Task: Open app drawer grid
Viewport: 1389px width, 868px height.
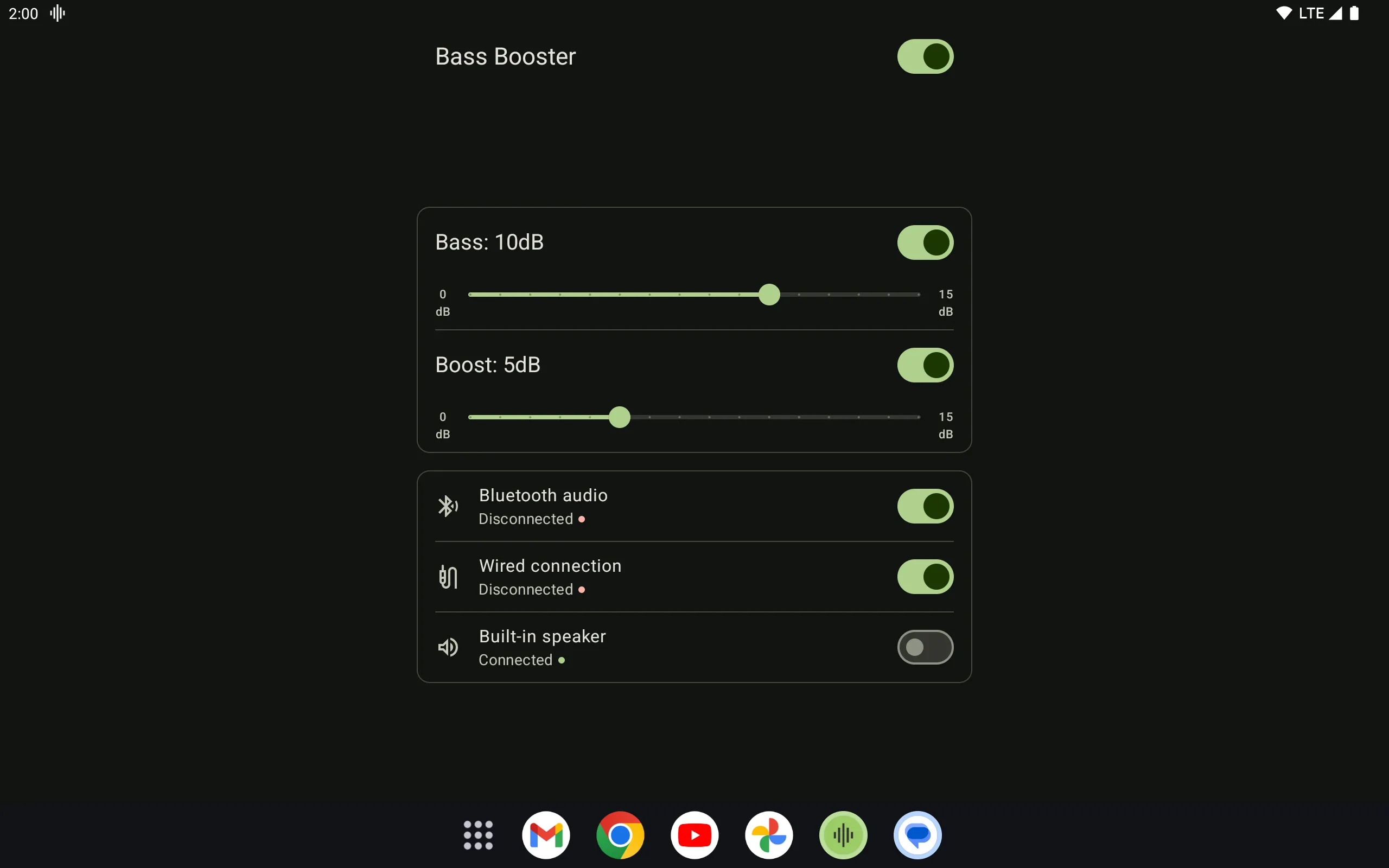Action: pos(478,834)
